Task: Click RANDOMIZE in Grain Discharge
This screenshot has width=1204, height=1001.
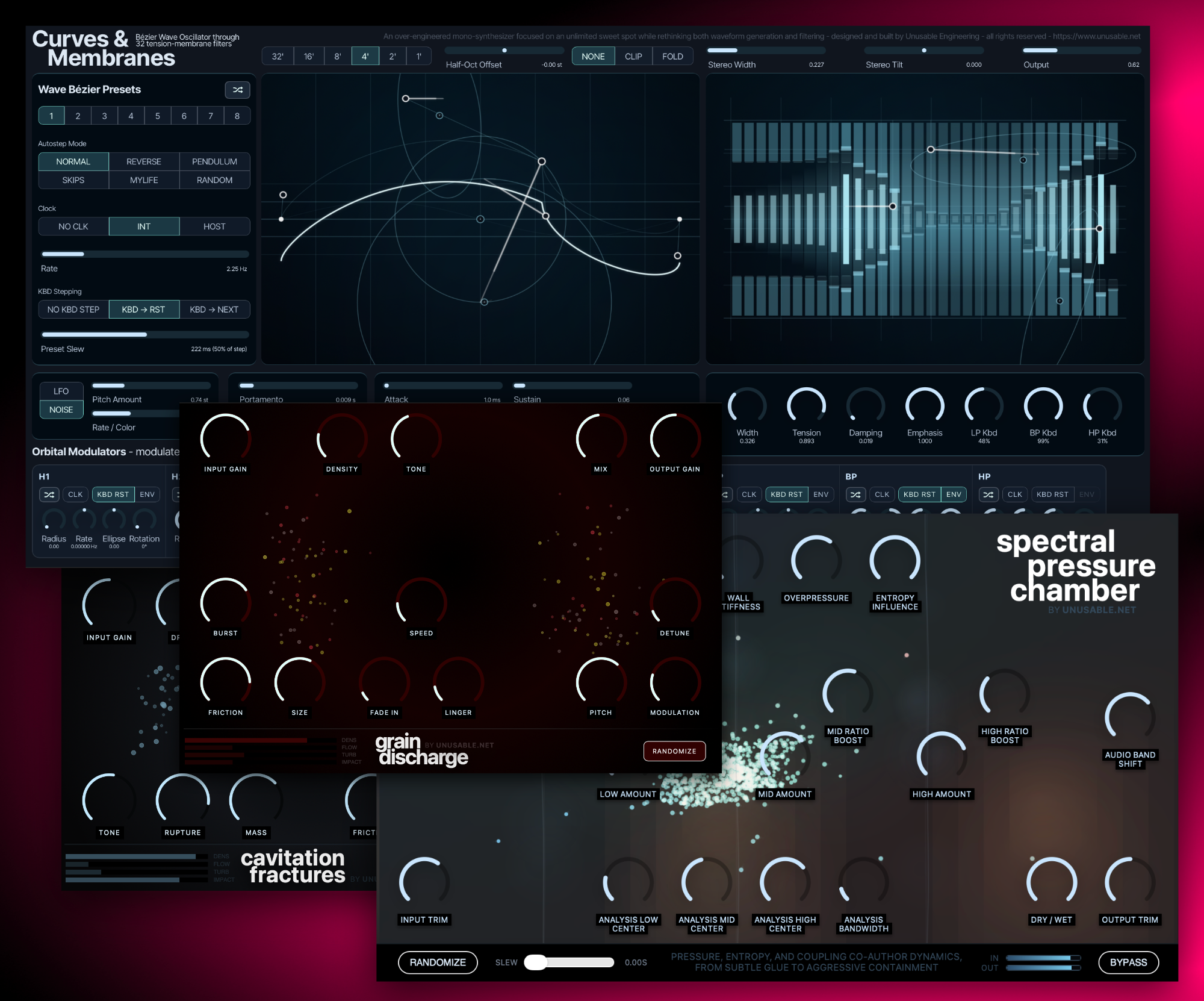Action: coord(674,751)
